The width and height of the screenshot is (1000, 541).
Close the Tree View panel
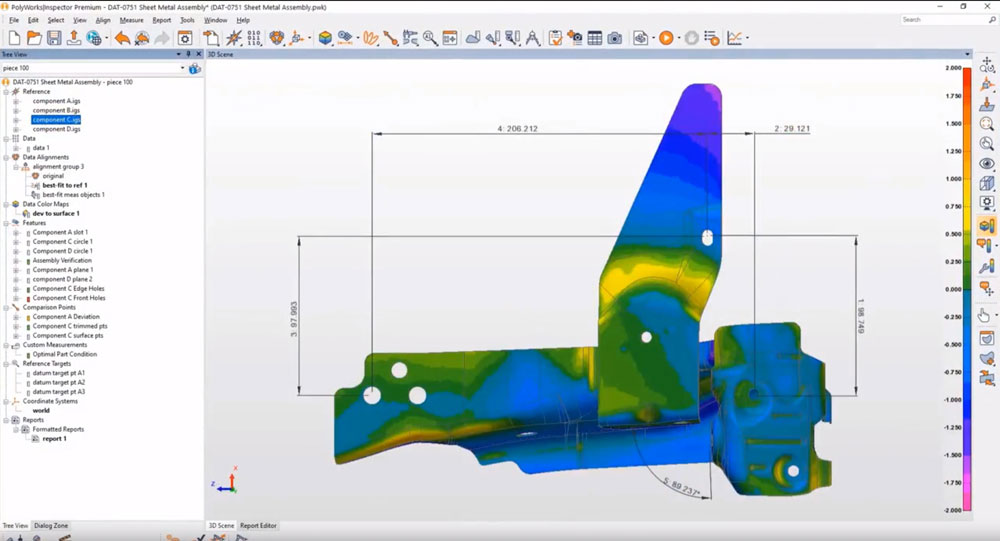pyautogui.click(x=198, y=54)
